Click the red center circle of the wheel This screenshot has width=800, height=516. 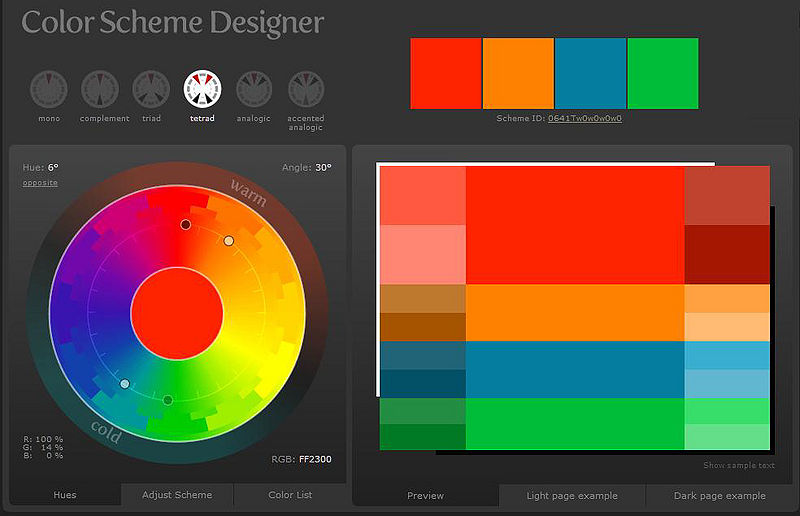[x=177, y=313]
